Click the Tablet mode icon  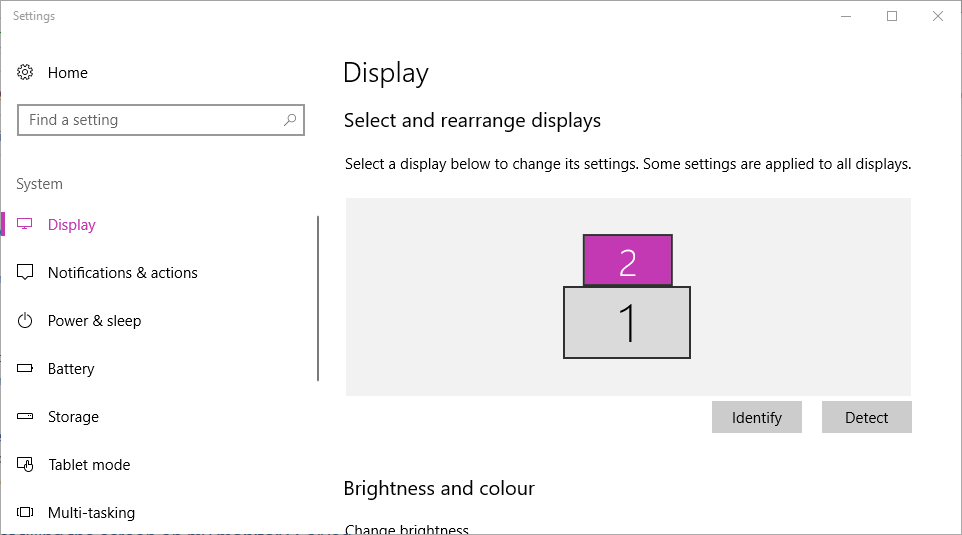[x=26, y=464]
